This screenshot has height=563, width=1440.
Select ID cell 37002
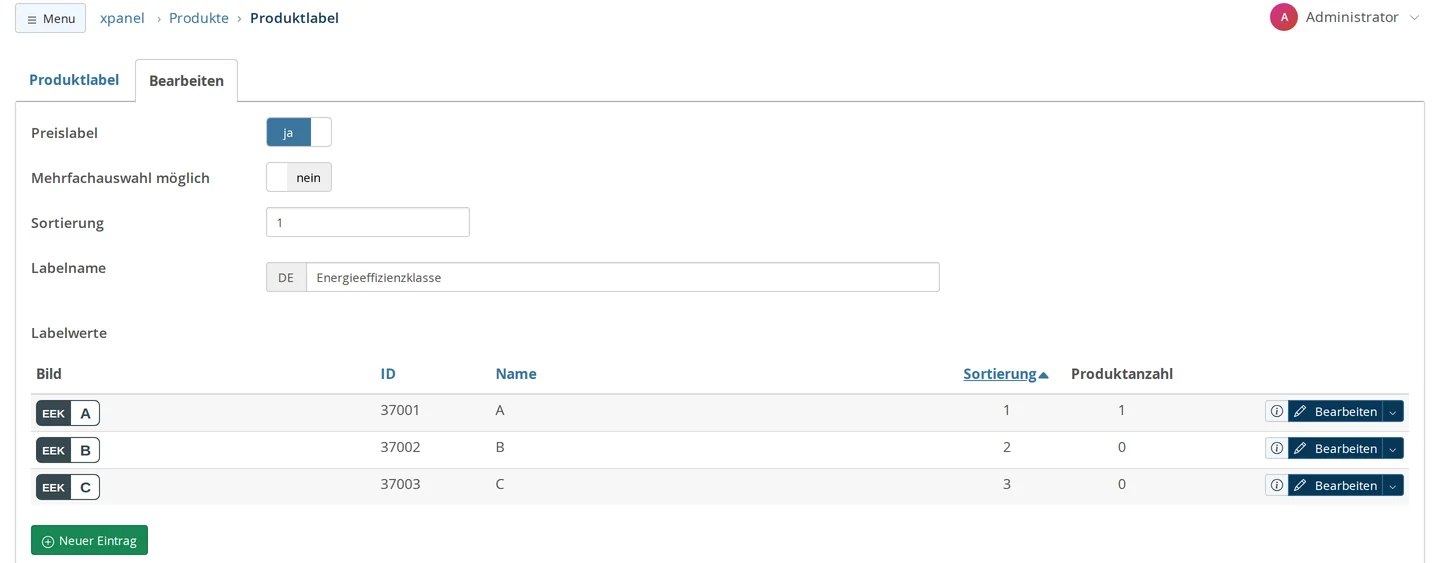(400, 447)
